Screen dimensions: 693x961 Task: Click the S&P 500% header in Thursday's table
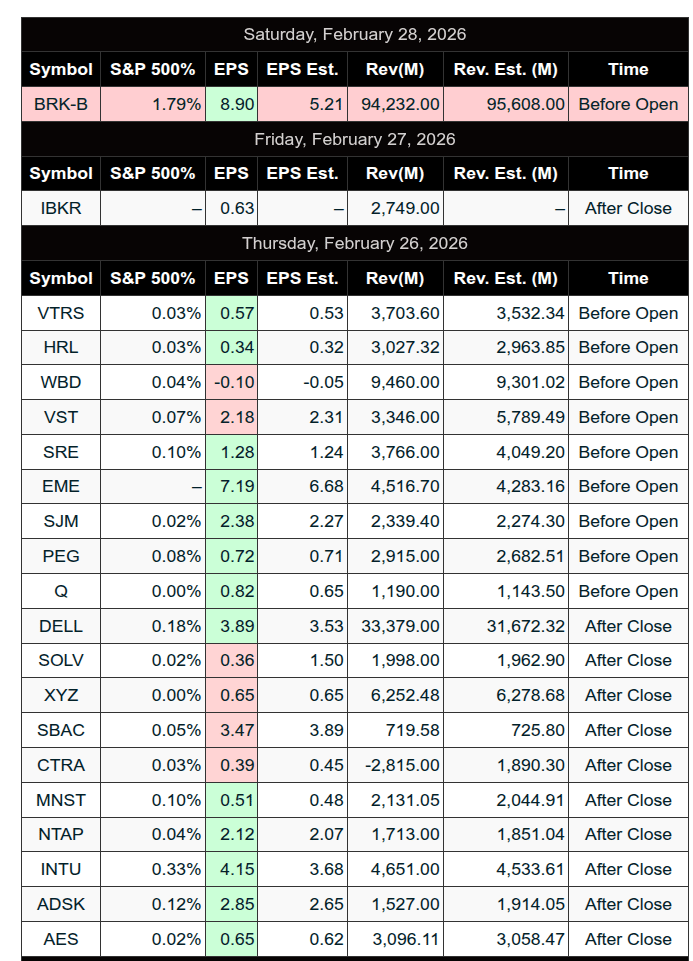(x=153, y=278)
